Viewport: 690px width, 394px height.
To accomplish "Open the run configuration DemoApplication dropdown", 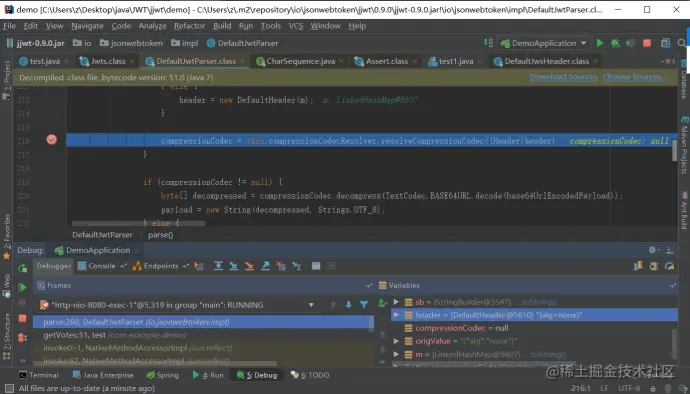I will click(544, 43).
